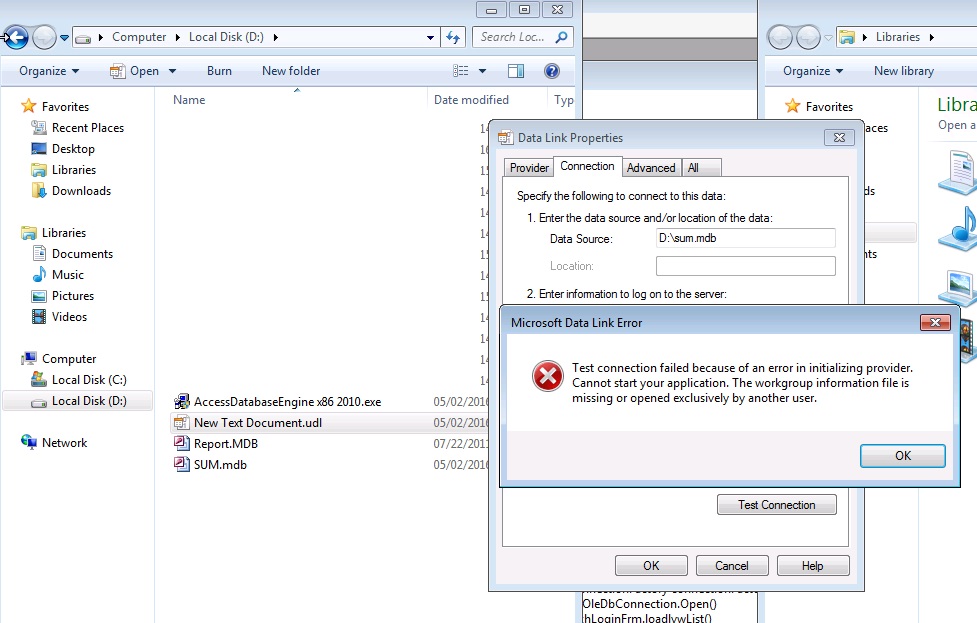This screenshot has height=623, width=977.
Task: Open the Videos library
Action: pos(69,317)
